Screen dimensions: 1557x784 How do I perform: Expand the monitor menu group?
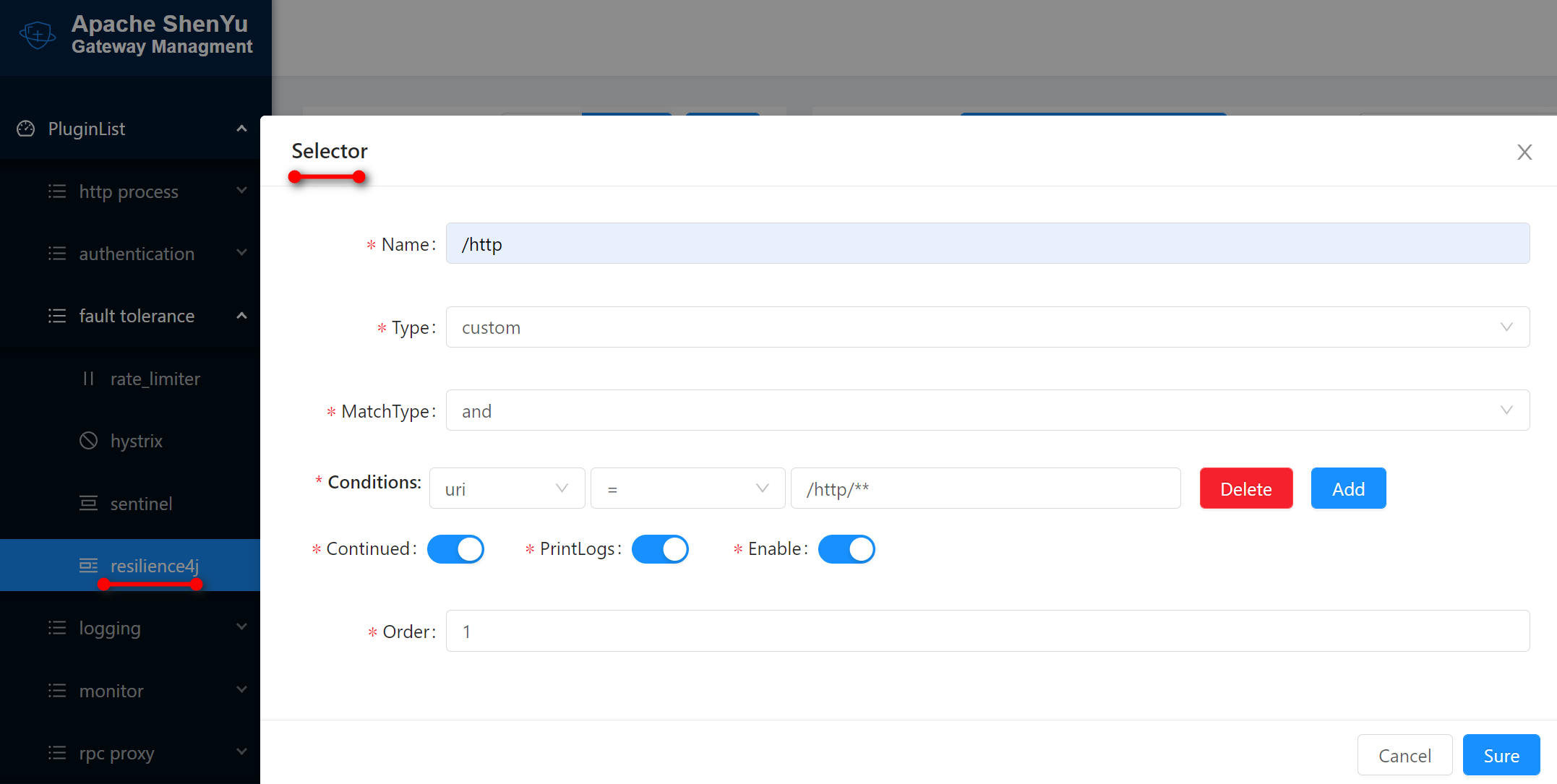click(x=112, y=691)
